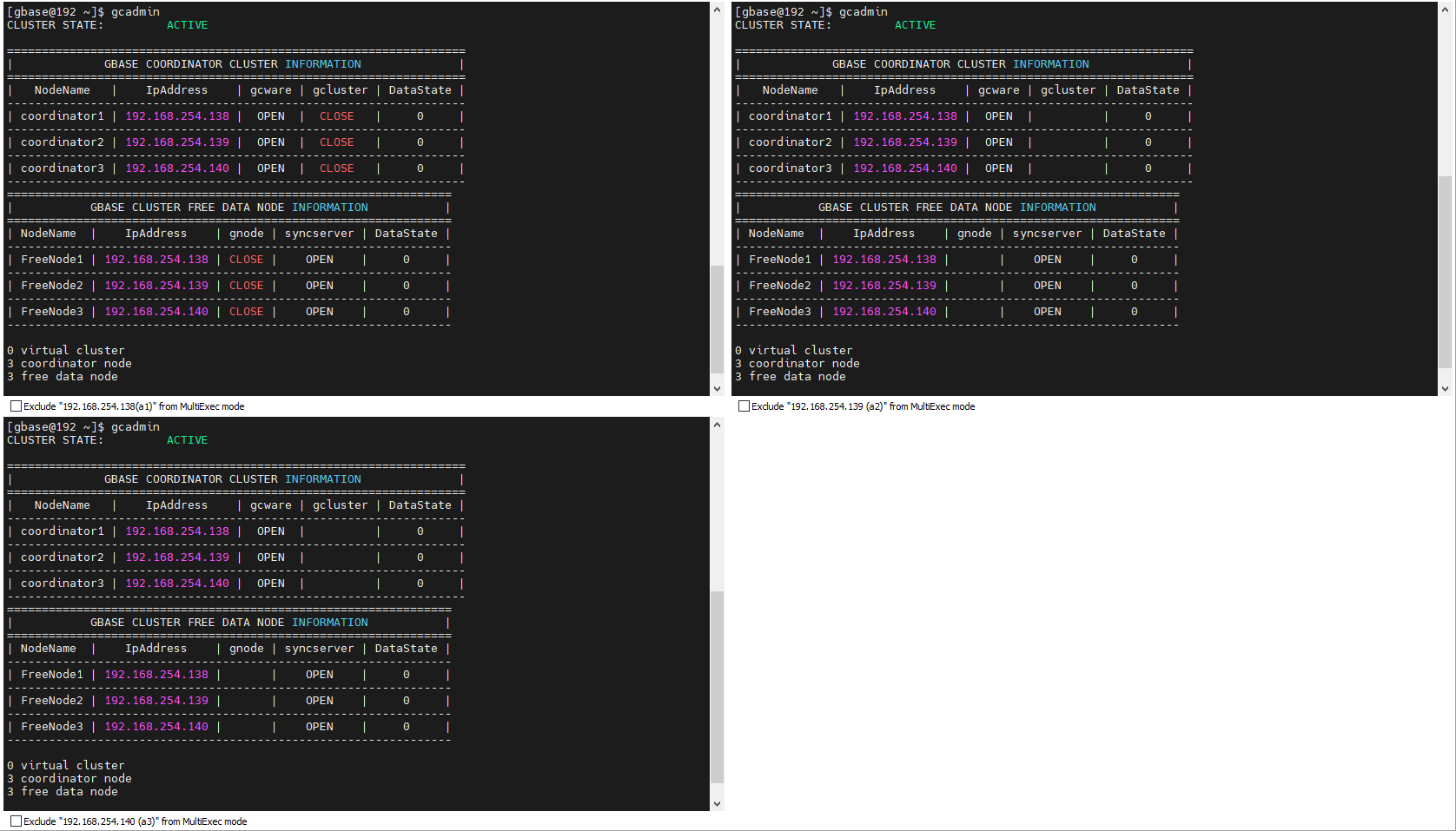Click coordinator2 IP 192.168.254.139 in a1 pane
This screenshot has width=1456, height=831.
[x=177, y=142]
